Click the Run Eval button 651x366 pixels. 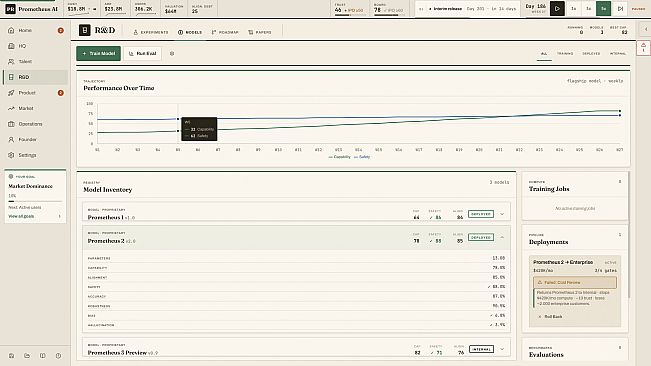pyautogui.click(x=142, y=54)
